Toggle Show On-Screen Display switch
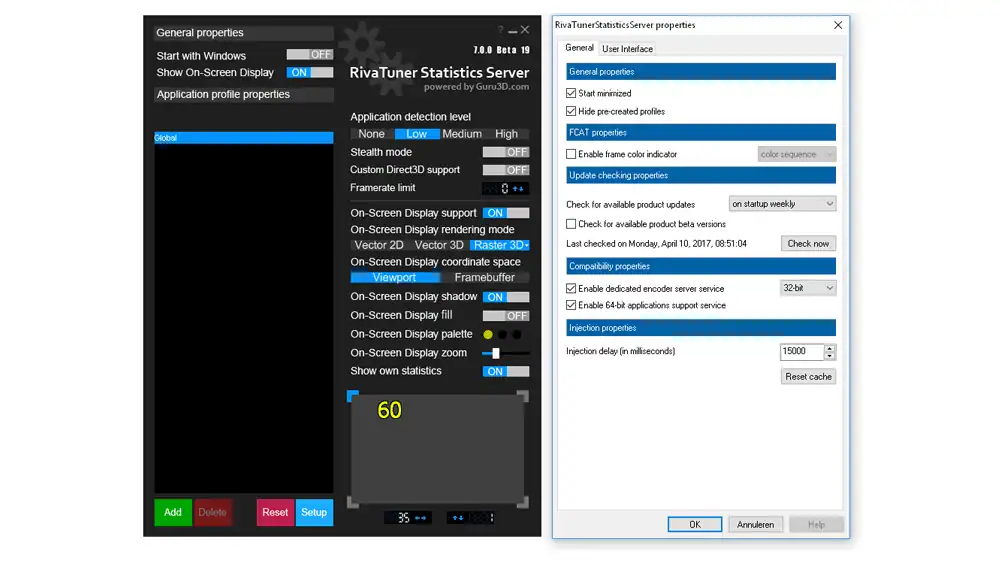This screenshot has height=561, width=999. pyautogui.click(x=310, y=73)
